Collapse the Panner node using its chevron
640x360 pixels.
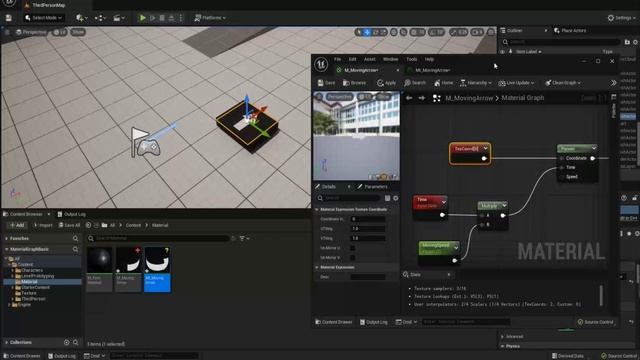(593, 148)
